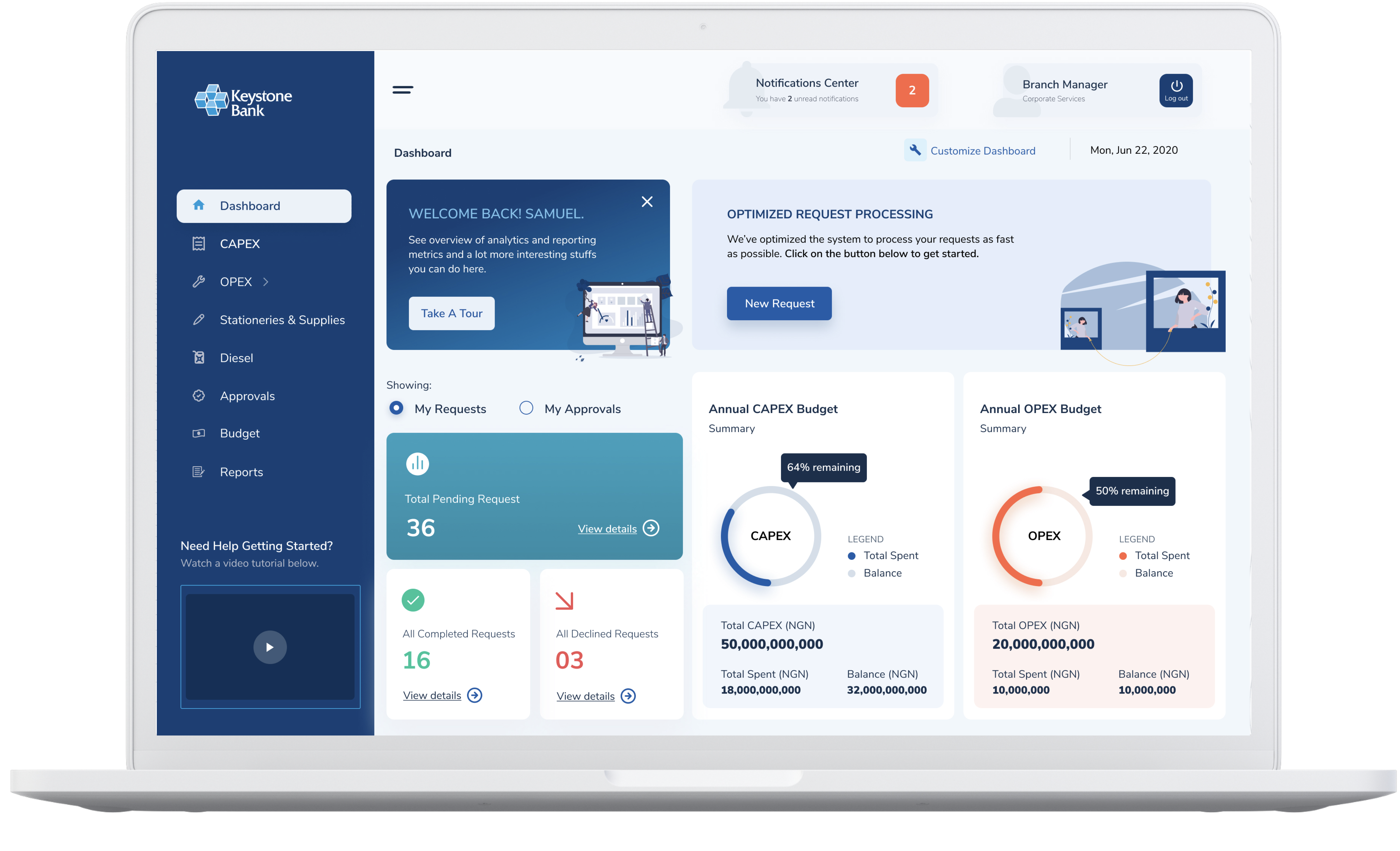Screen dimensions: 1400x851
Task: Click the pending request bar chart icon
Action: pos(417,463)
